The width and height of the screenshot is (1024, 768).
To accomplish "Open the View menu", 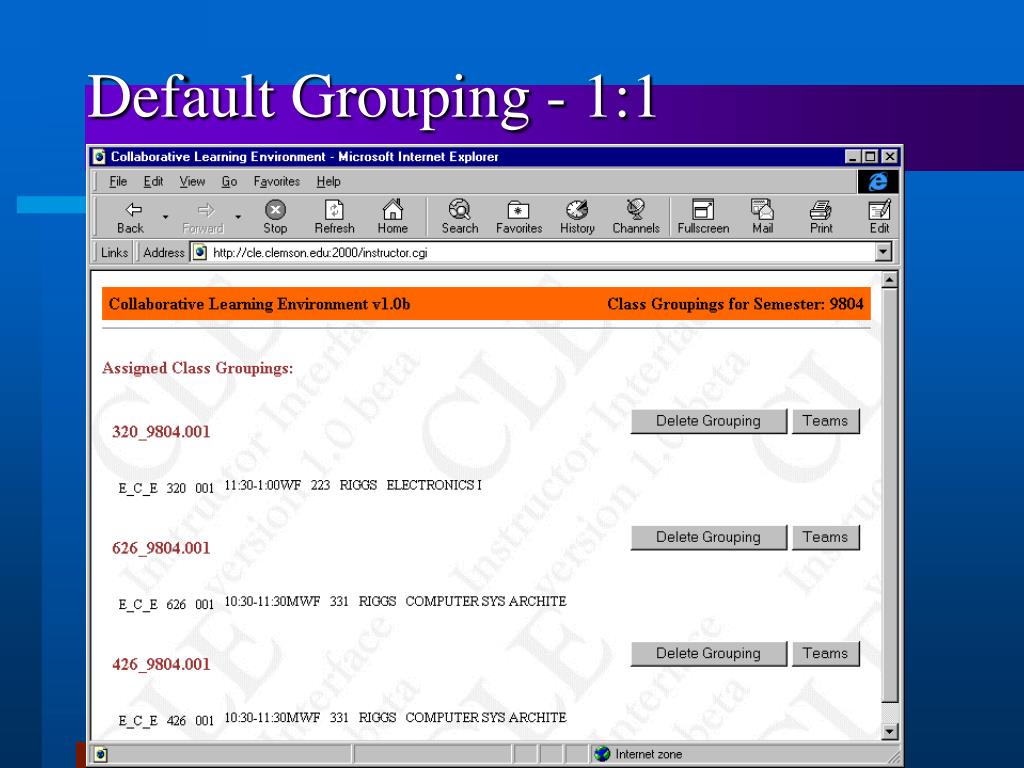I will [192, 182].
